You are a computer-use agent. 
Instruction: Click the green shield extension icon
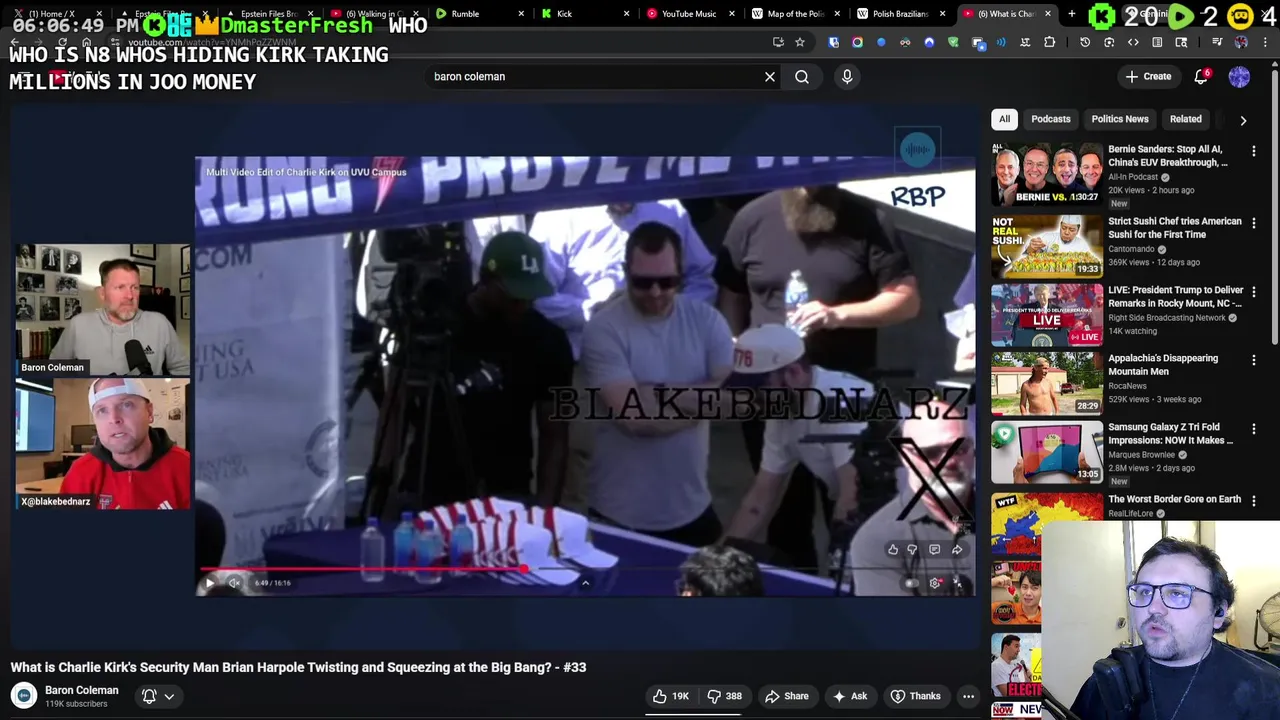(953, 42)
